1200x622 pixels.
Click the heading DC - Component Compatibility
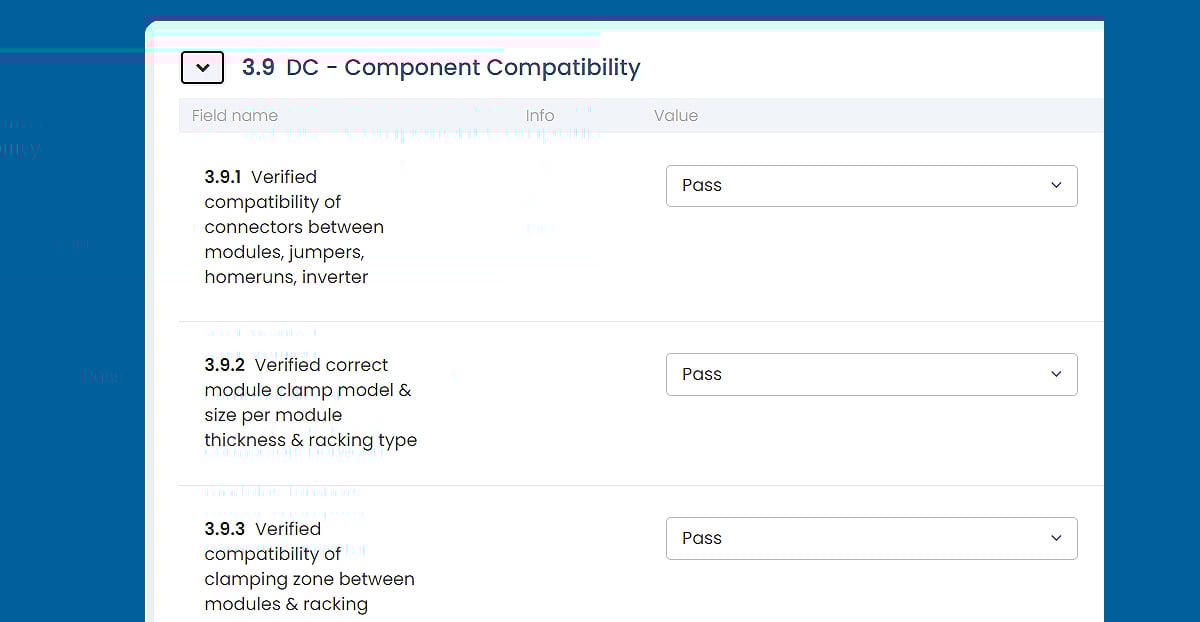[x=462, y=67]
